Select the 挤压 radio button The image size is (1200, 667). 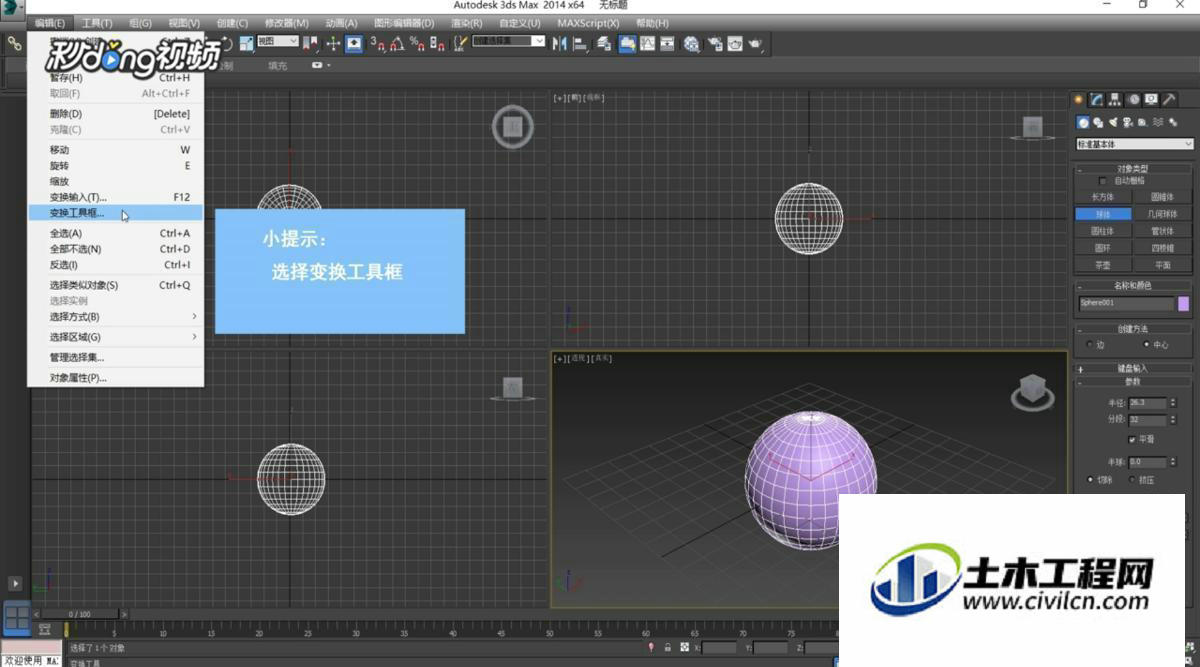click(x=1132, y=480)
